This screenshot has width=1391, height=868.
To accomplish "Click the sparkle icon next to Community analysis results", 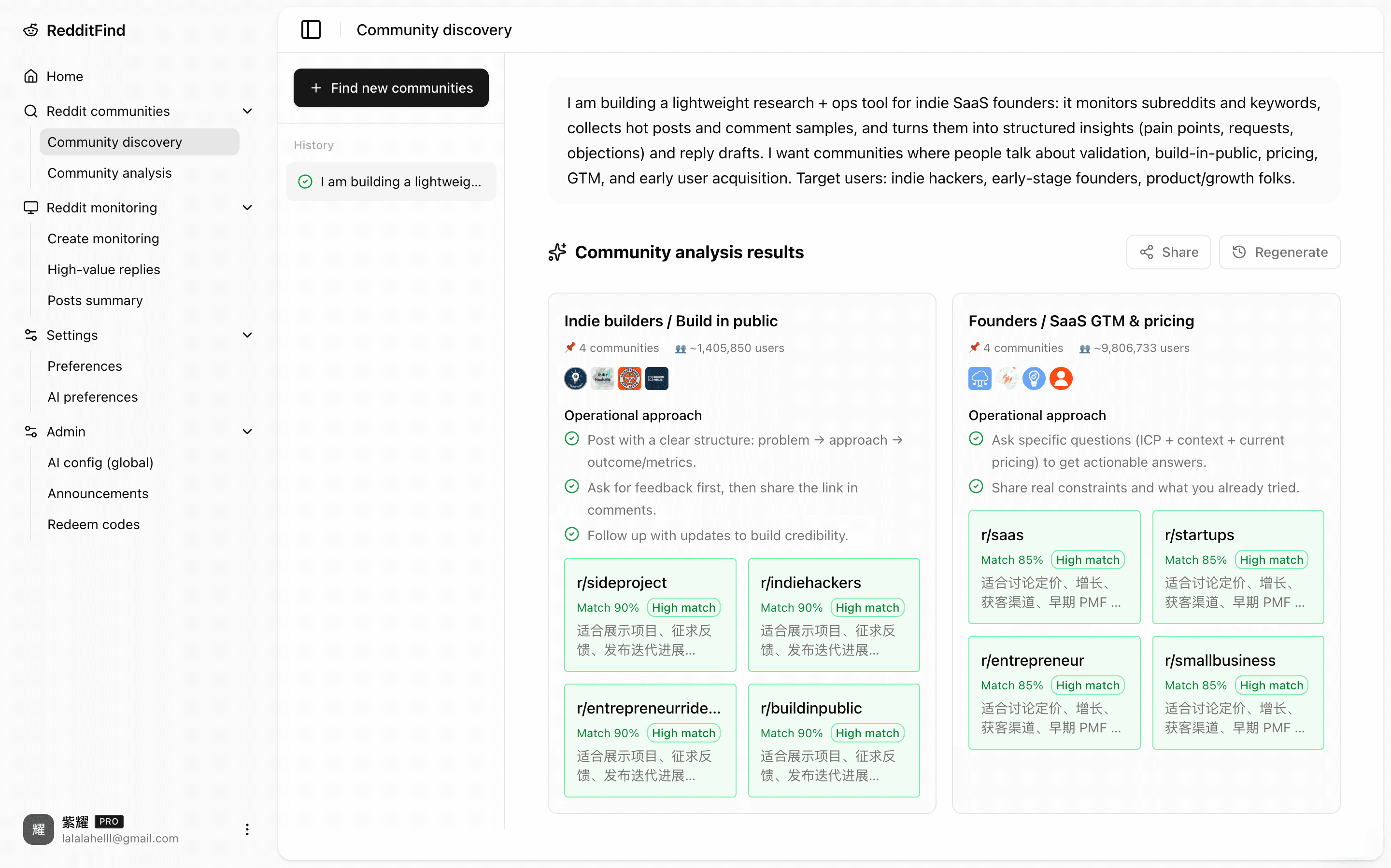I will 556,252.
